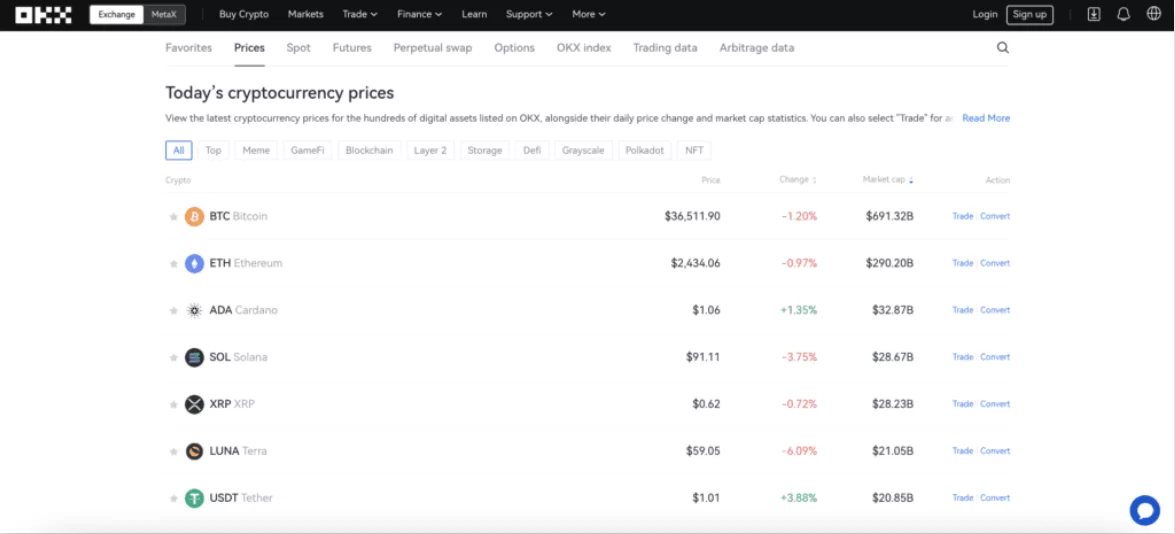Click the Solana coin icon
Screen dimensions: 1175x534
click(x=194, y=357)
